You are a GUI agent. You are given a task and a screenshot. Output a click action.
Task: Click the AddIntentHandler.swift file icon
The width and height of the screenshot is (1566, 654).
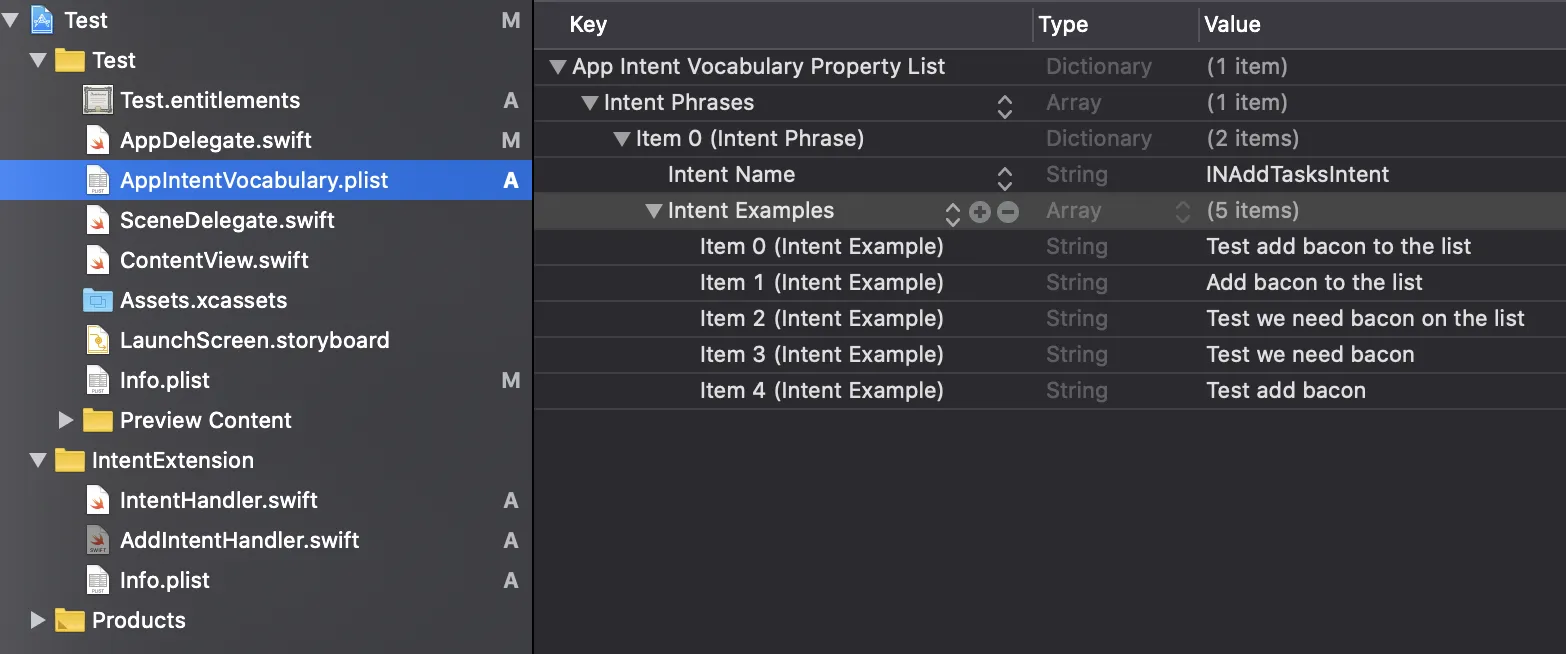(x=98, y=540)
